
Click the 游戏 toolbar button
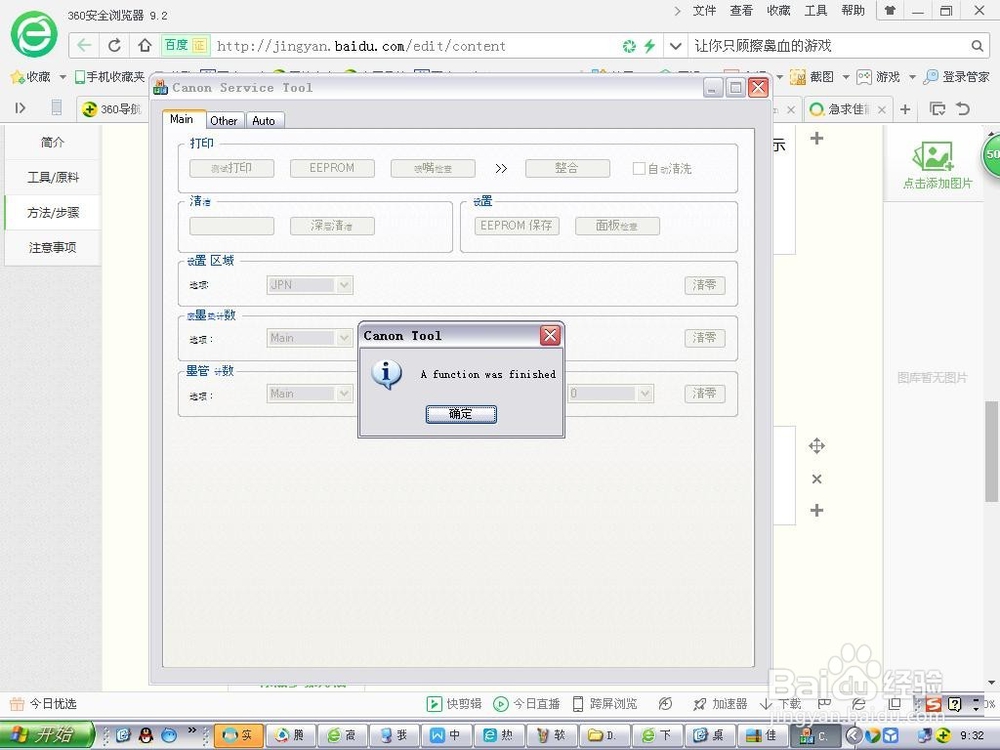click(x=878, y=77)
